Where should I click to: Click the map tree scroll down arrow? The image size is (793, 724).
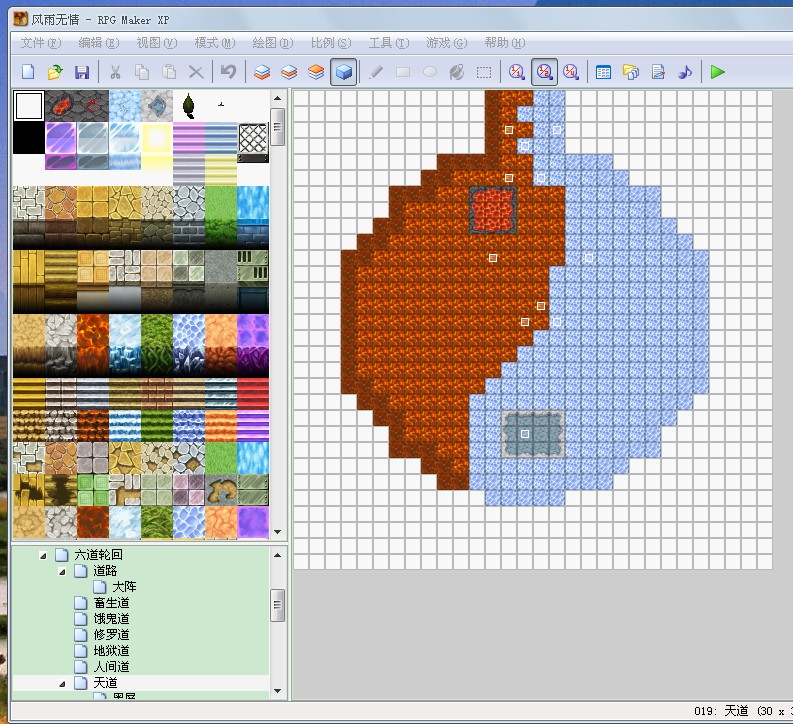pyautogui.click(x=277, y=691)
